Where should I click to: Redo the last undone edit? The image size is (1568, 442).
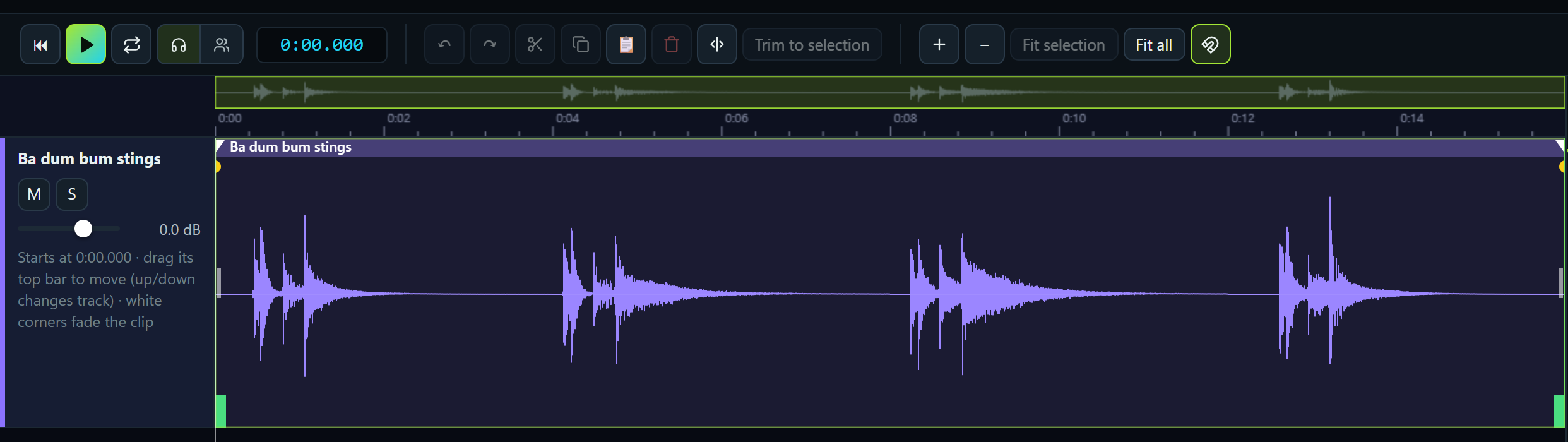[490, 44]
